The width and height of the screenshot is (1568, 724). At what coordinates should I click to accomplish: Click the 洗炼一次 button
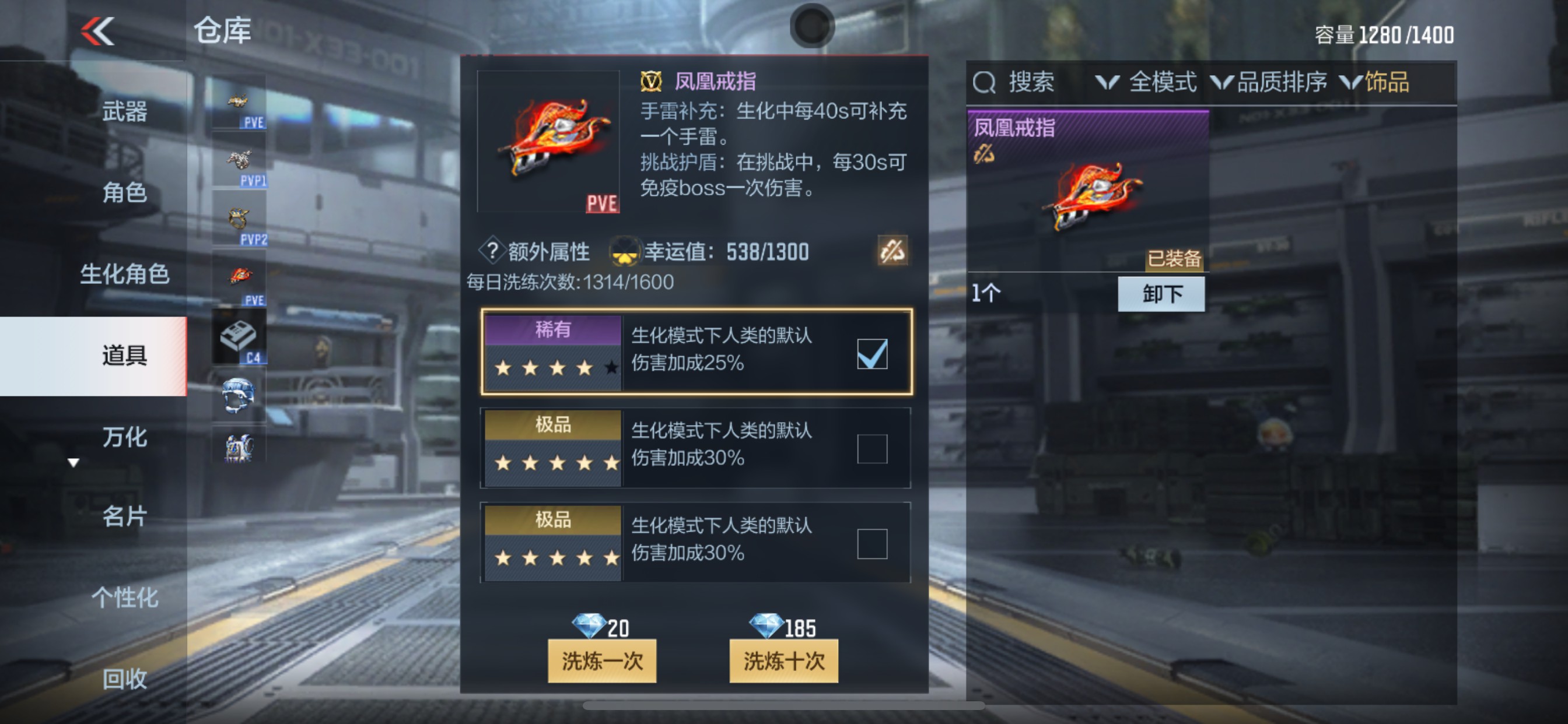(x=601, y=660)
